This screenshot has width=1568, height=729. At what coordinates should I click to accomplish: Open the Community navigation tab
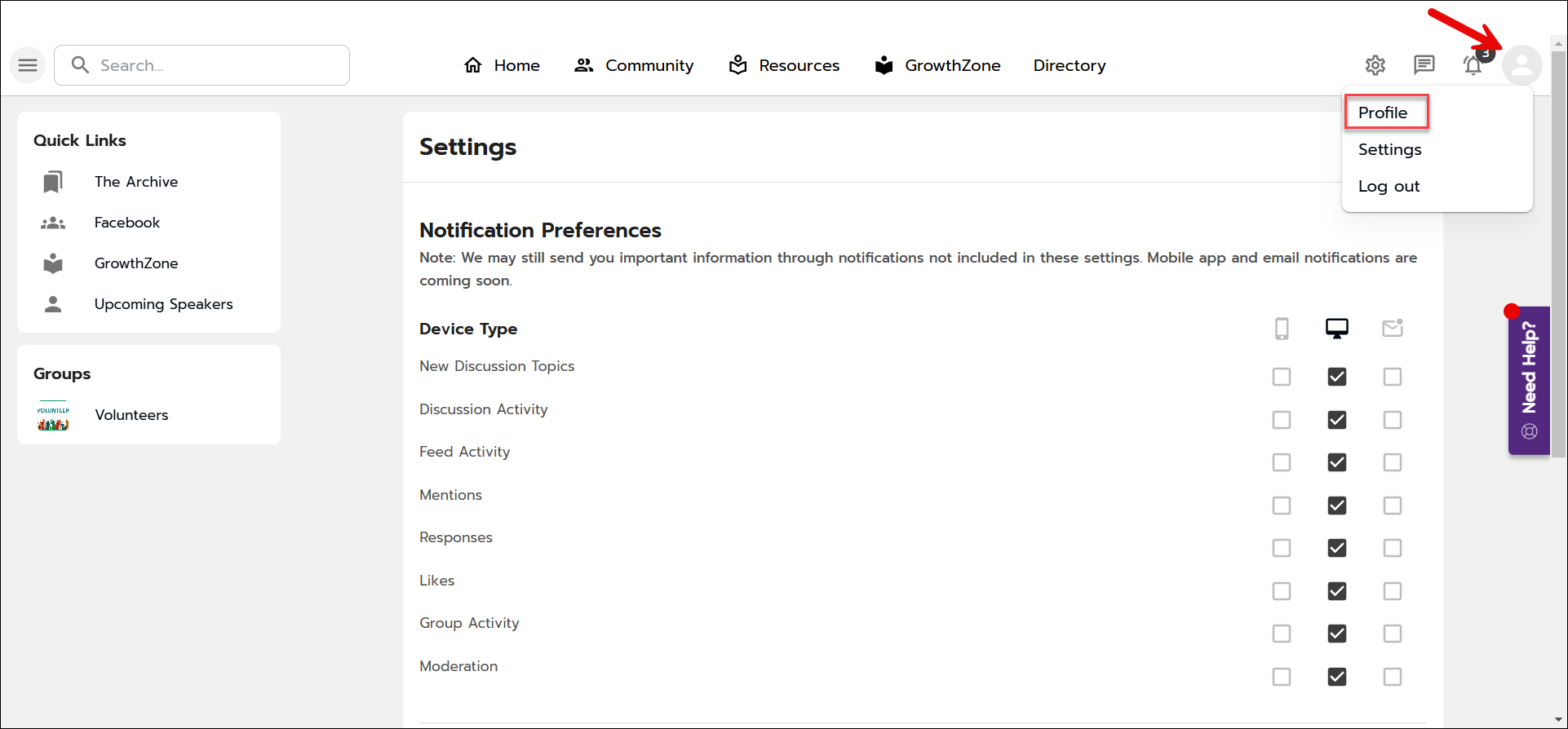[x=634, y=65]
